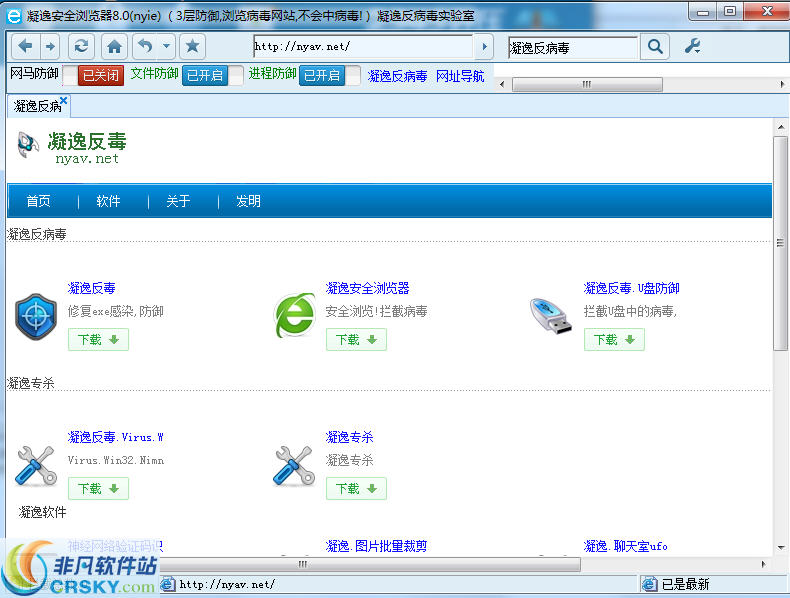
Task: Toggle the 进程防御 switch showing 已开启
Action: point(330,76)
